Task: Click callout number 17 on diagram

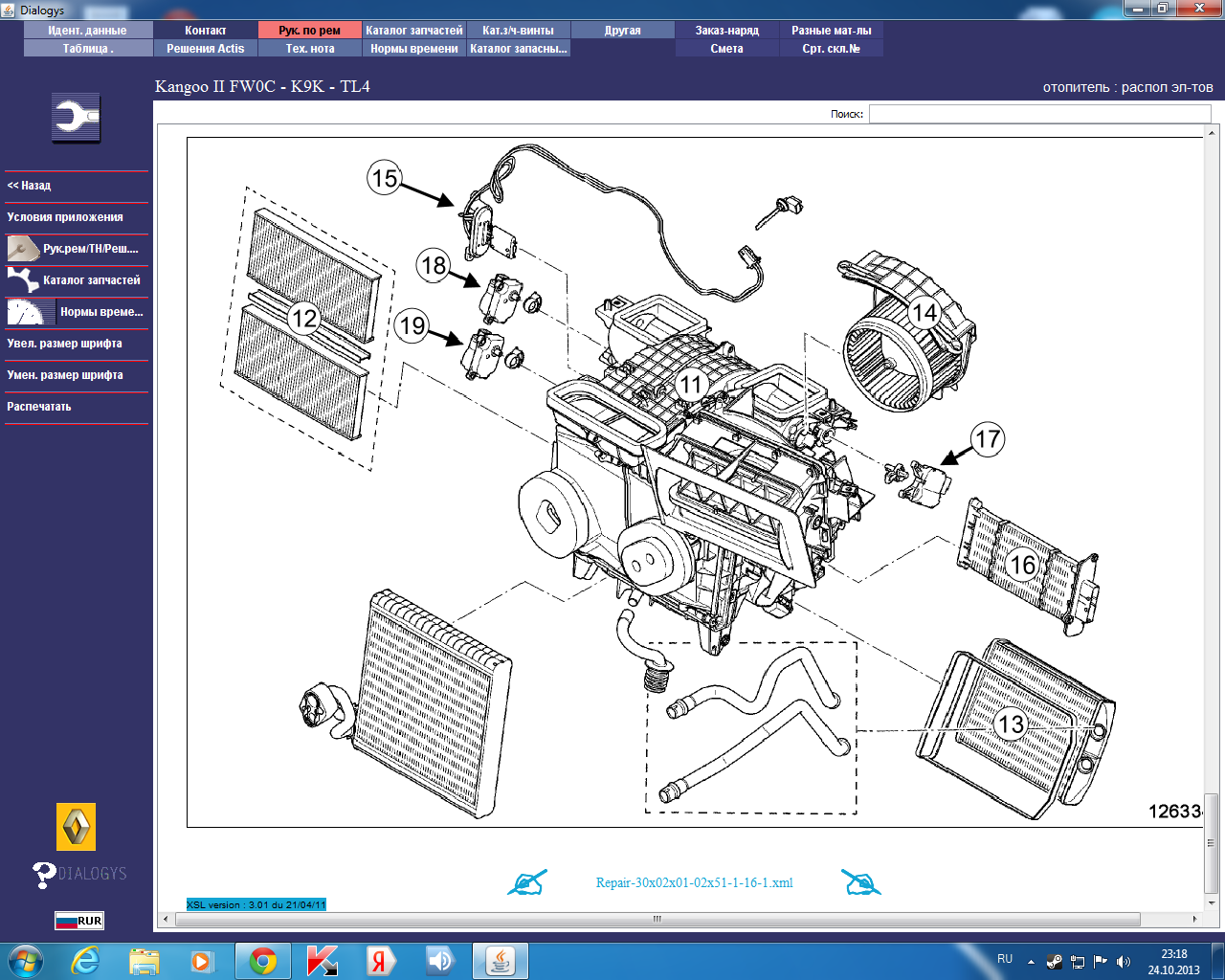Action: click(988, 439)
